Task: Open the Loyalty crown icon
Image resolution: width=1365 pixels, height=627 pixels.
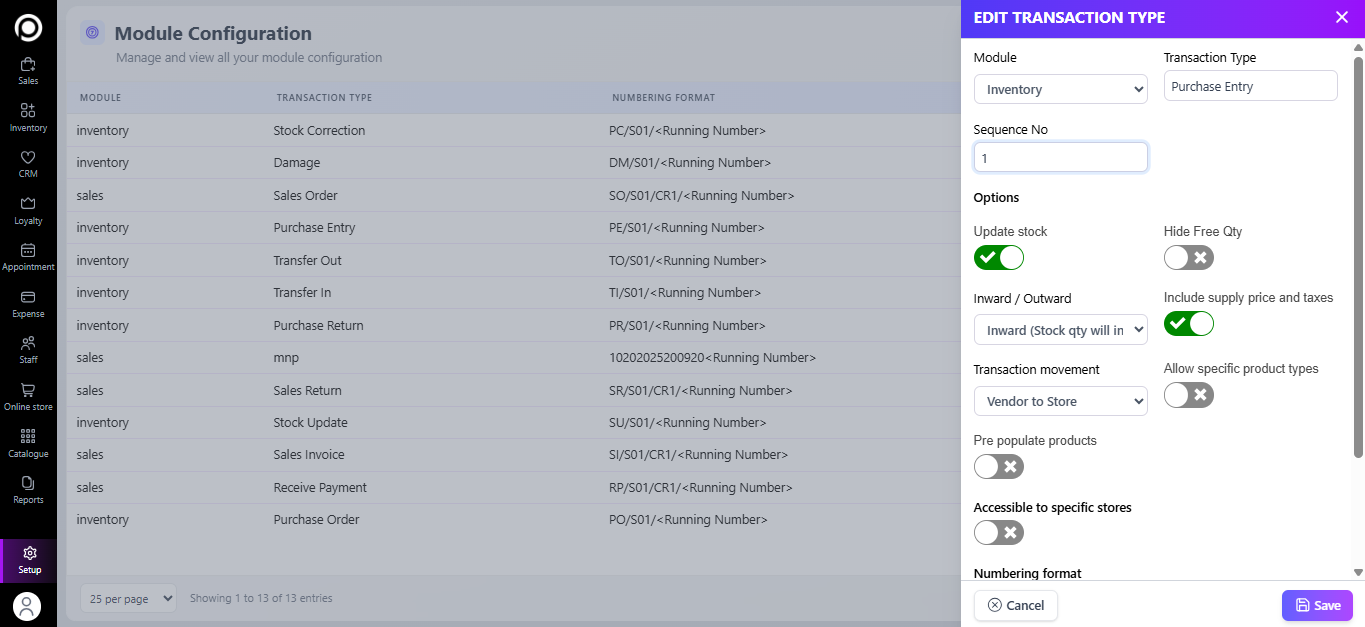Action: [x=28, y=205]
